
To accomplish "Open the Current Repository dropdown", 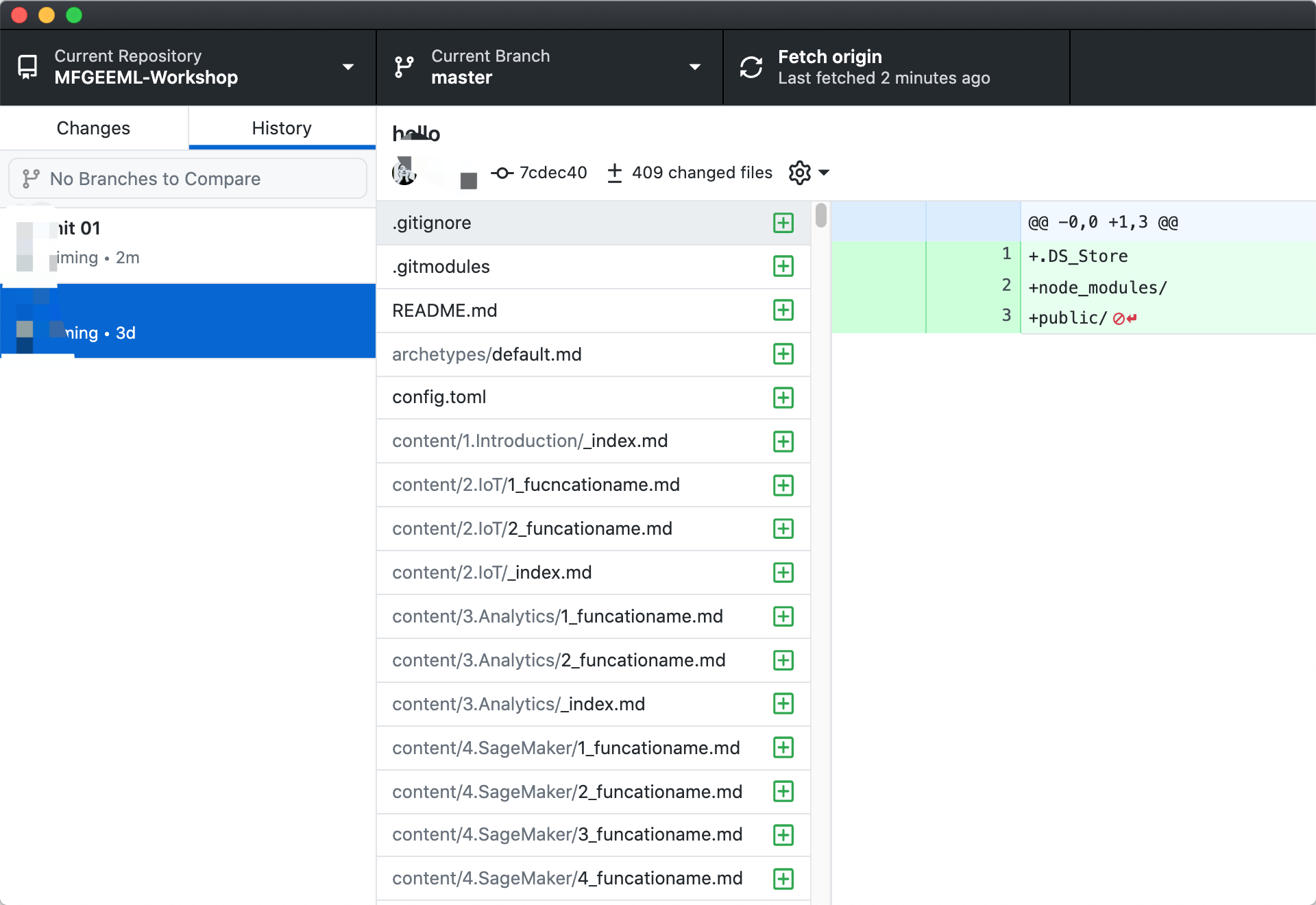I will (188, 67).
